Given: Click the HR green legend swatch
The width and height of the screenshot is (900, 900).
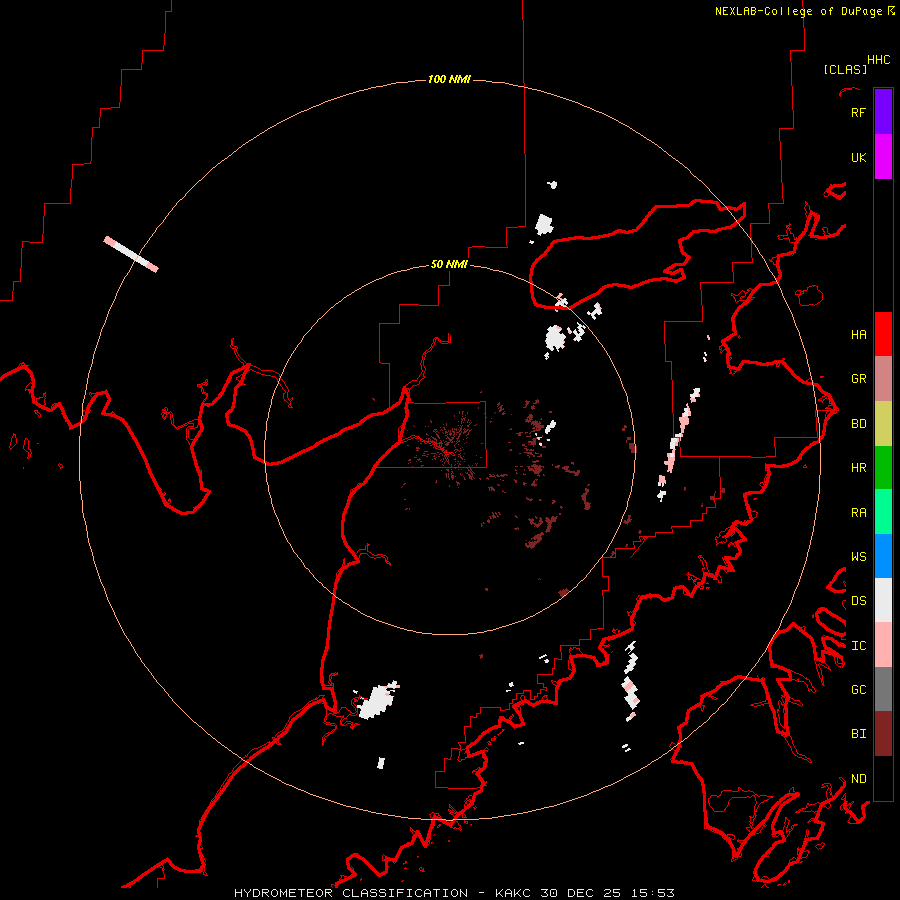Looking at the screenshot, I should [x=883, y=468].
